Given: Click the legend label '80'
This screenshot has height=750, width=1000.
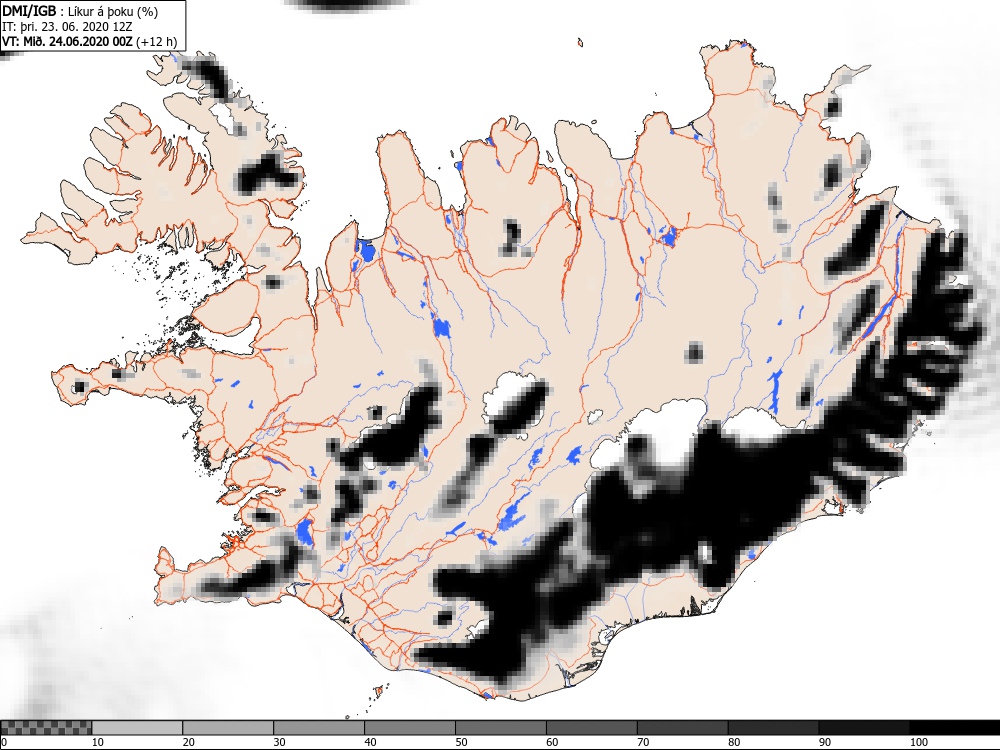Looking at the screenshot, I should coord(734,742).
